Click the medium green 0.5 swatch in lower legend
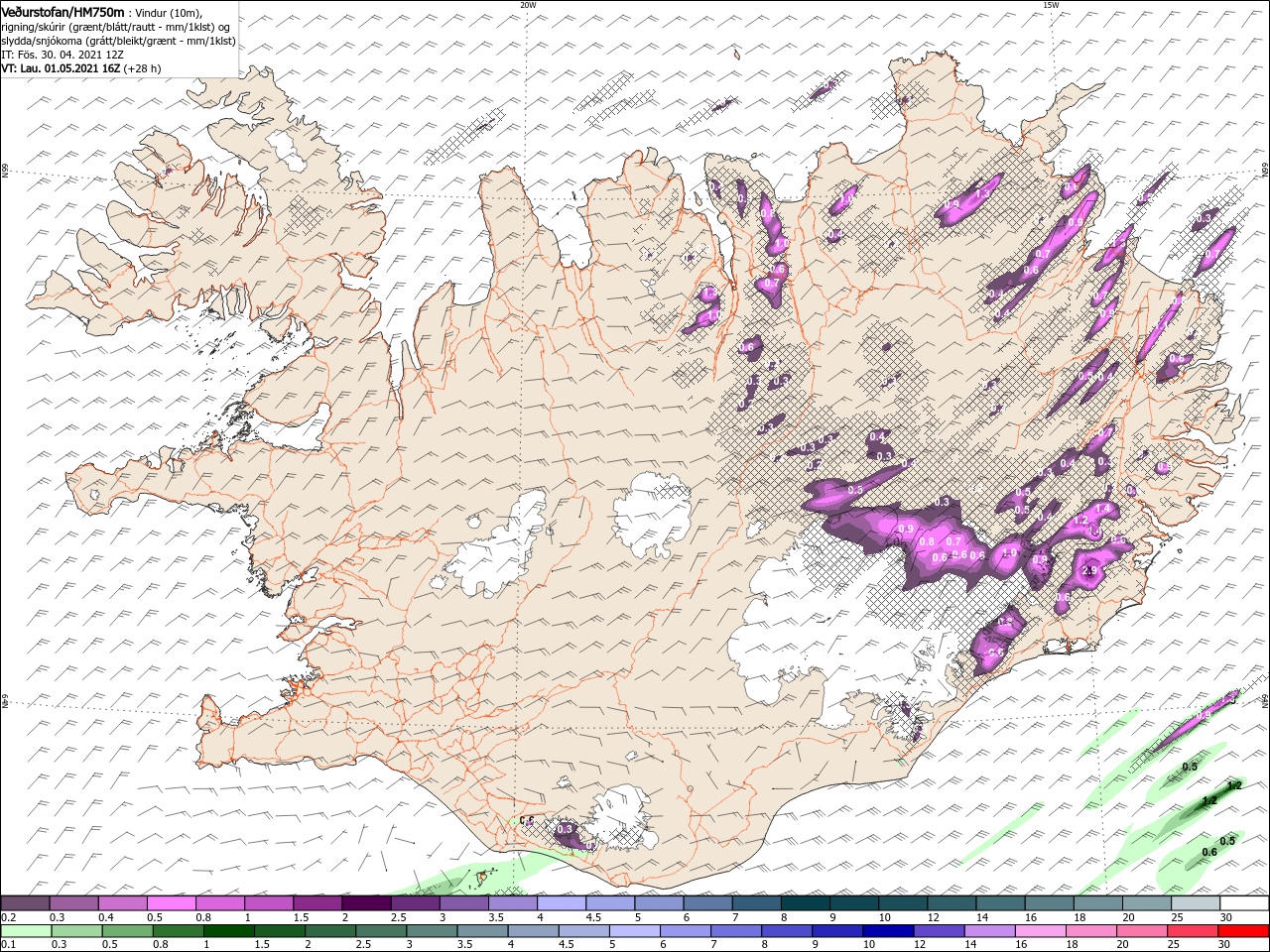 click(127, 931)
